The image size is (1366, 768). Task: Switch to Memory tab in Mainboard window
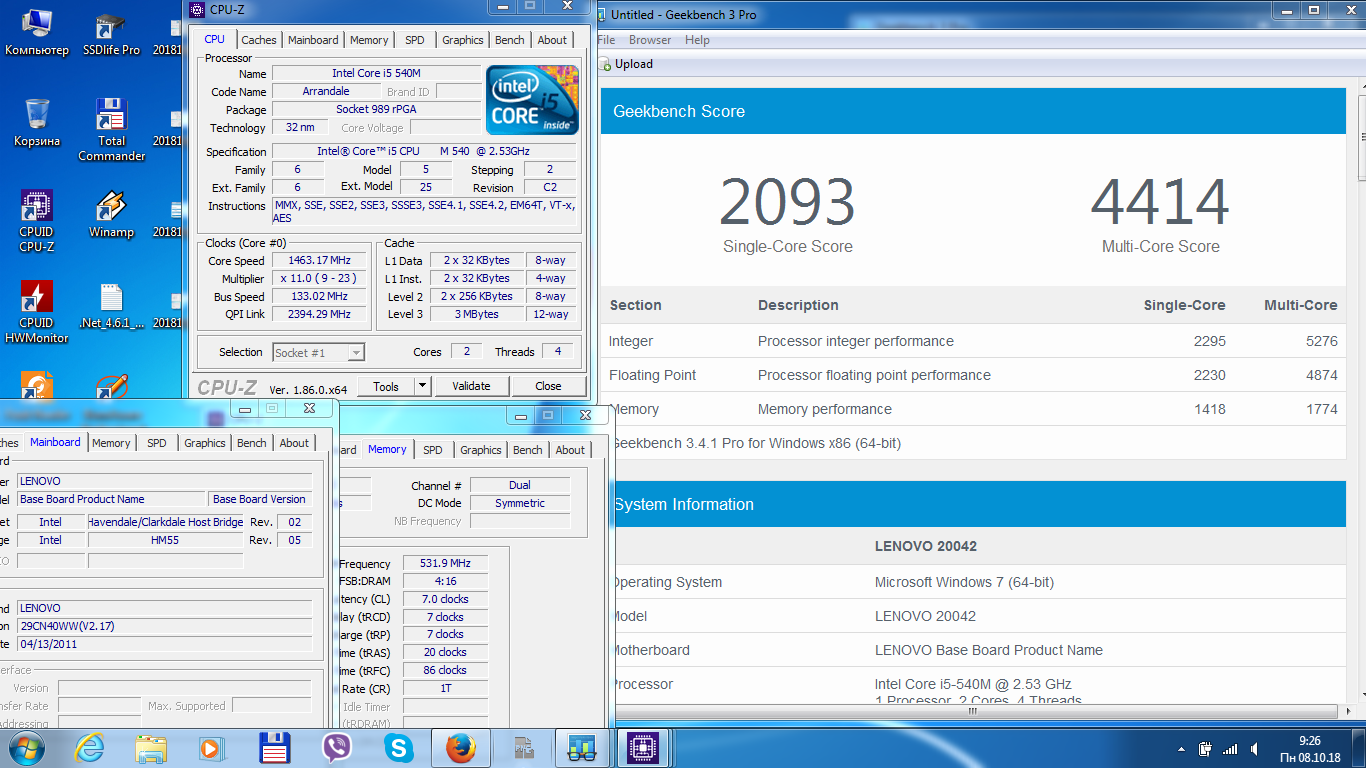click(x=111, y=443)
